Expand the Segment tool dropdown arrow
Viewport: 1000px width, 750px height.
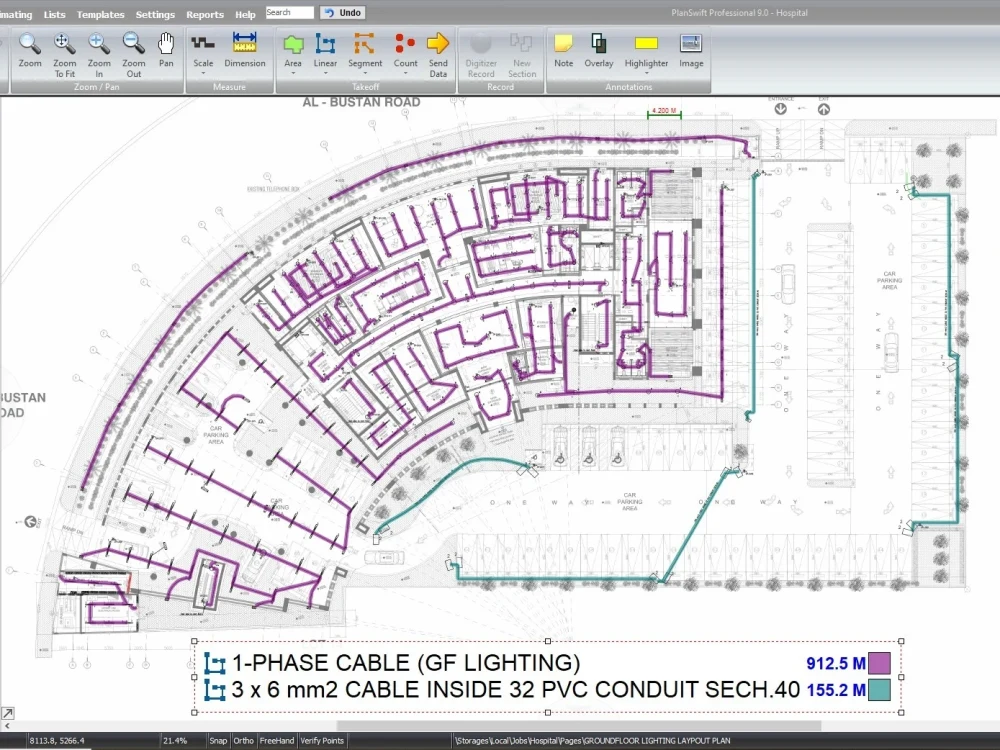(365, 73)
